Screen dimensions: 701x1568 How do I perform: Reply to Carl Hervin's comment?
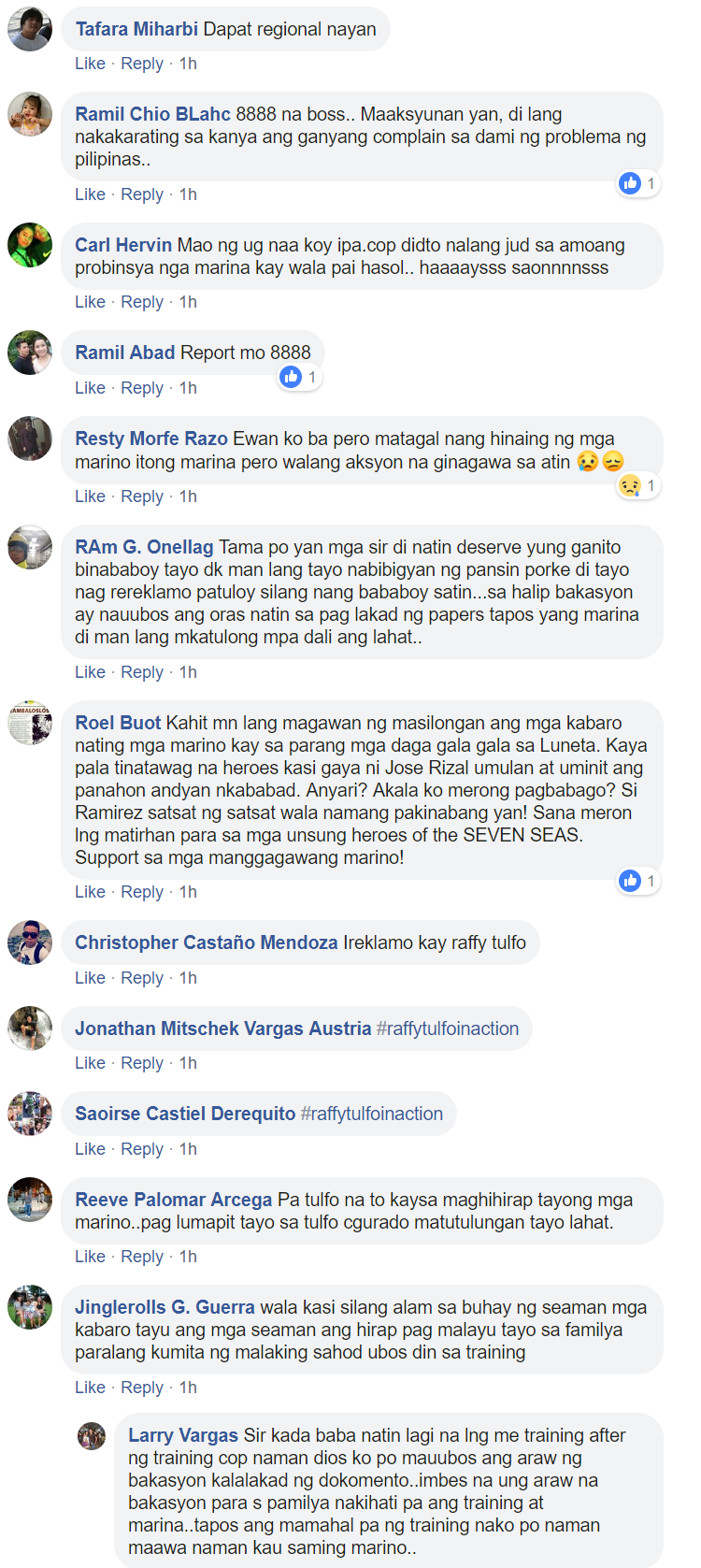[142, 302]
